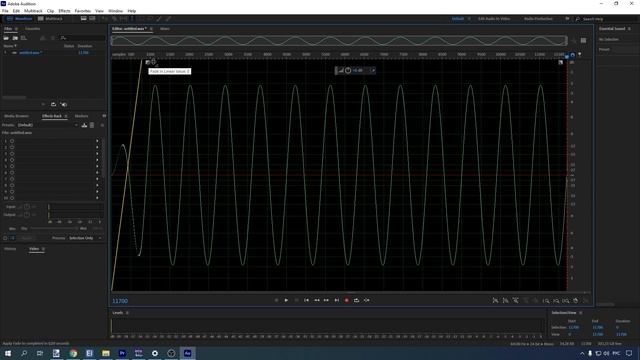Click Rewind transport button
The width and height of the screenshot is (640, 360).
[317, 300]
